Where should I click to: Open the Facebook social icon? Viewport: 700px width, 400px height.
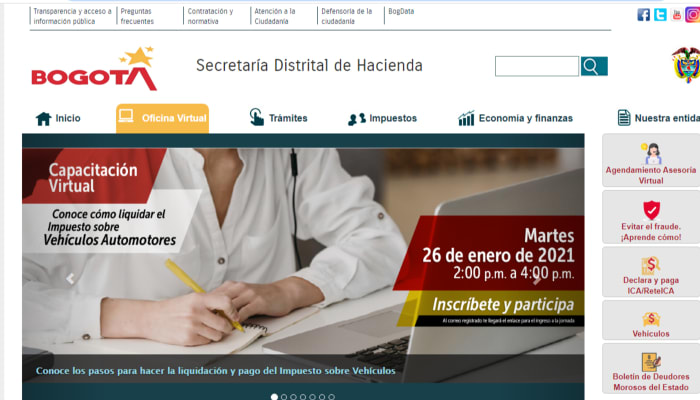(643, 15)
